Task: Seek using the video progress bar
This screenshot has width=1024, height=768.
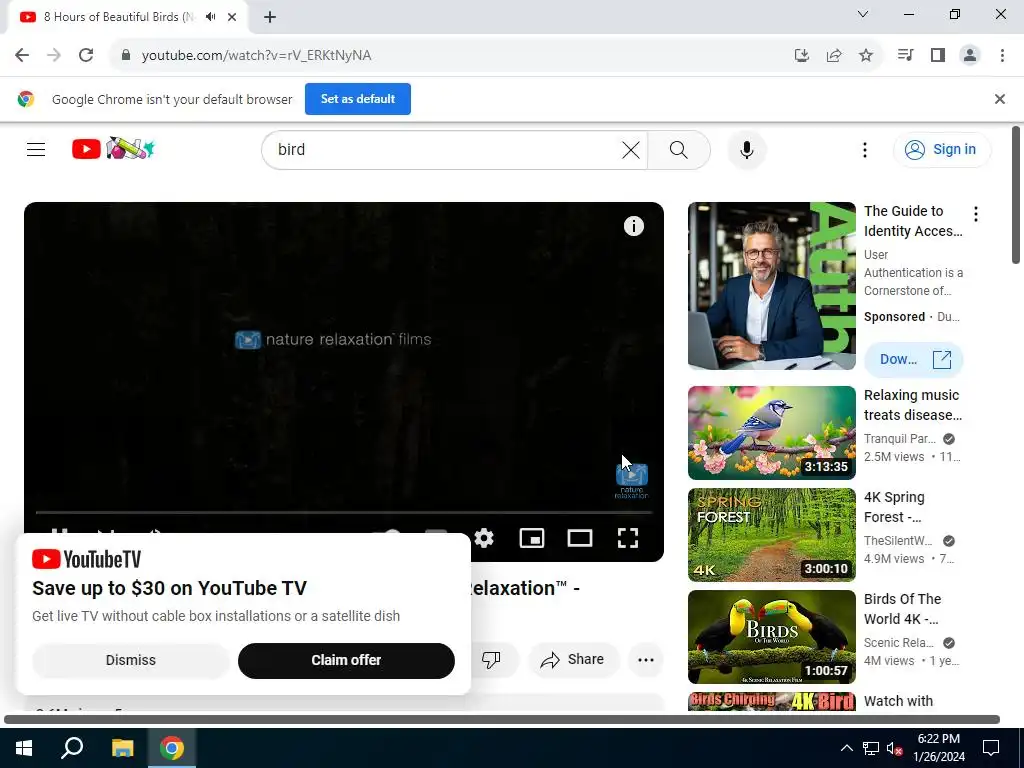Action: [344, 513]
